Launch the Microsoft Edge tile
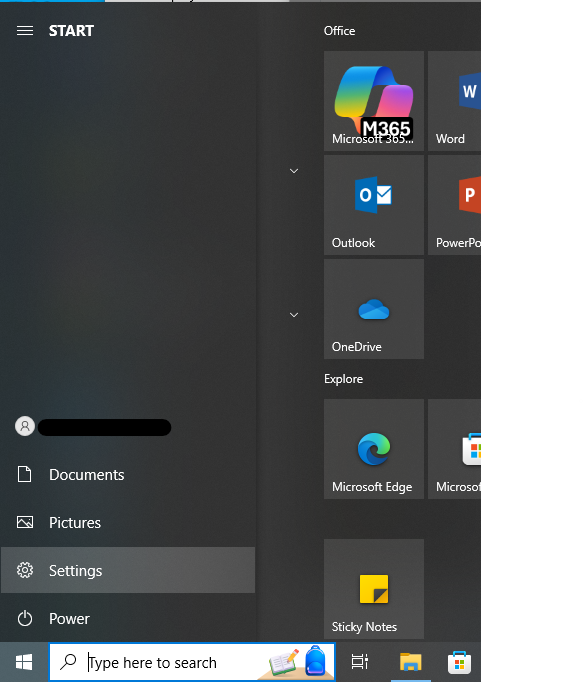583x682 pixels. (374, 449)
